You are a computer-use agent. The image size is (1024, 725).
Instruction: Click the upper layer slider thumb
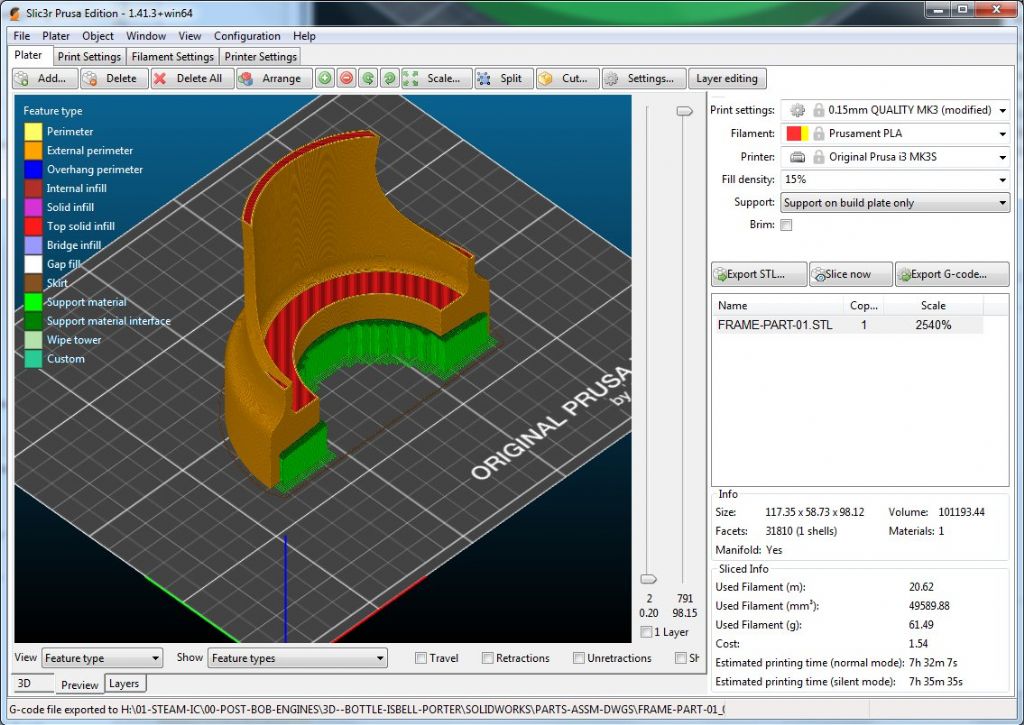pyautogui.click(x=684, y=112)
